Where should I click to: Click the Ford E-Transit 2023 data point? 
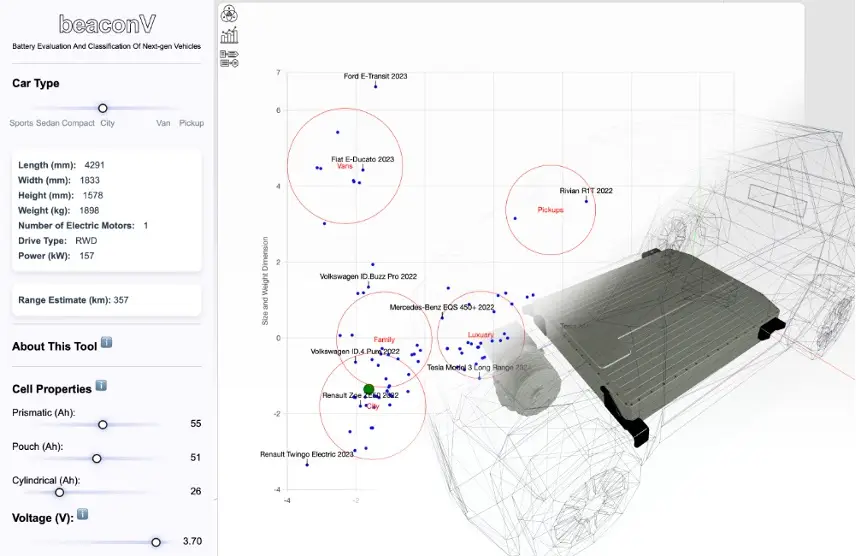pyautogui.click(x=376, y=86)
